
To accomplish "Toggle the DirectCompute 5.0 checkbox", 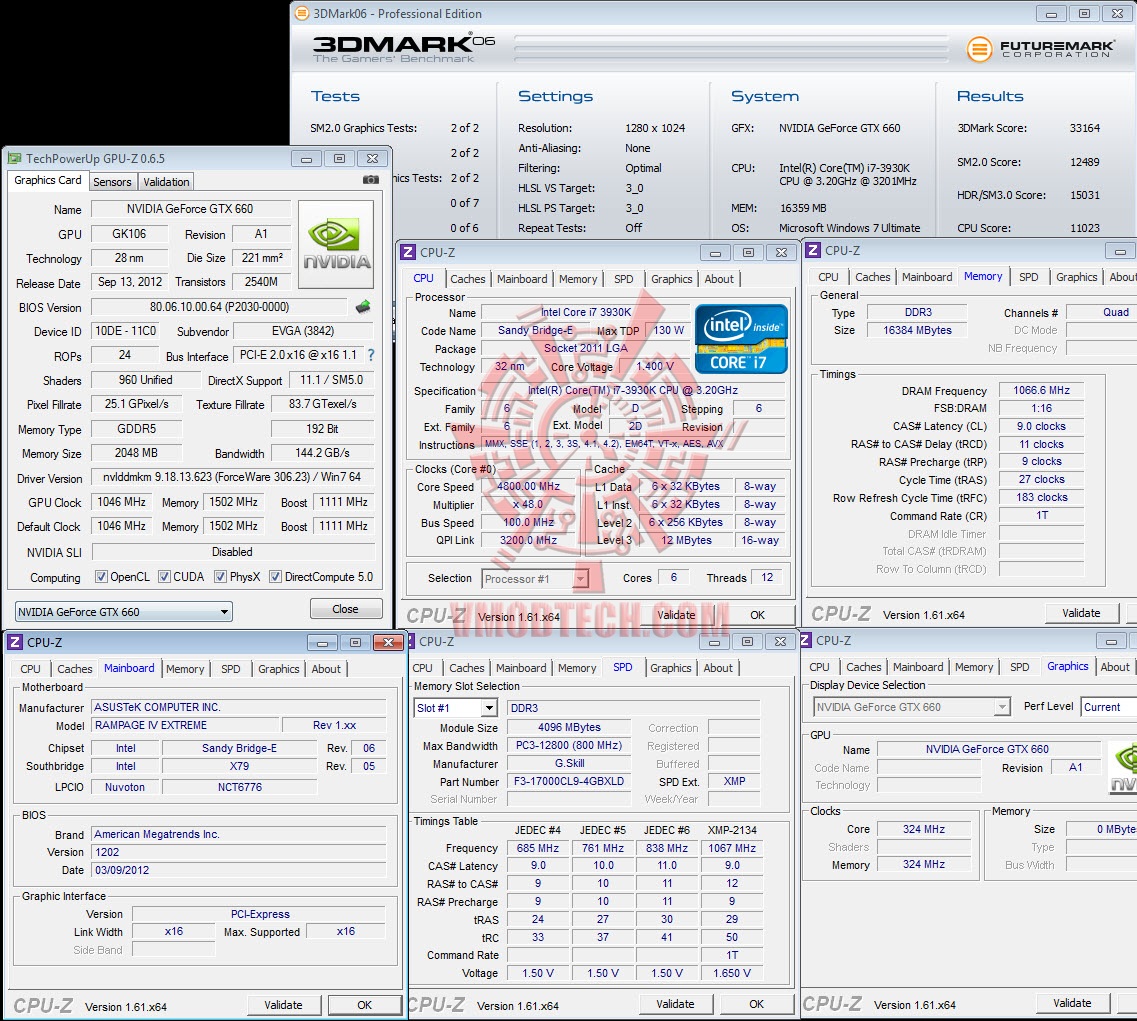I will click(275, 577).
